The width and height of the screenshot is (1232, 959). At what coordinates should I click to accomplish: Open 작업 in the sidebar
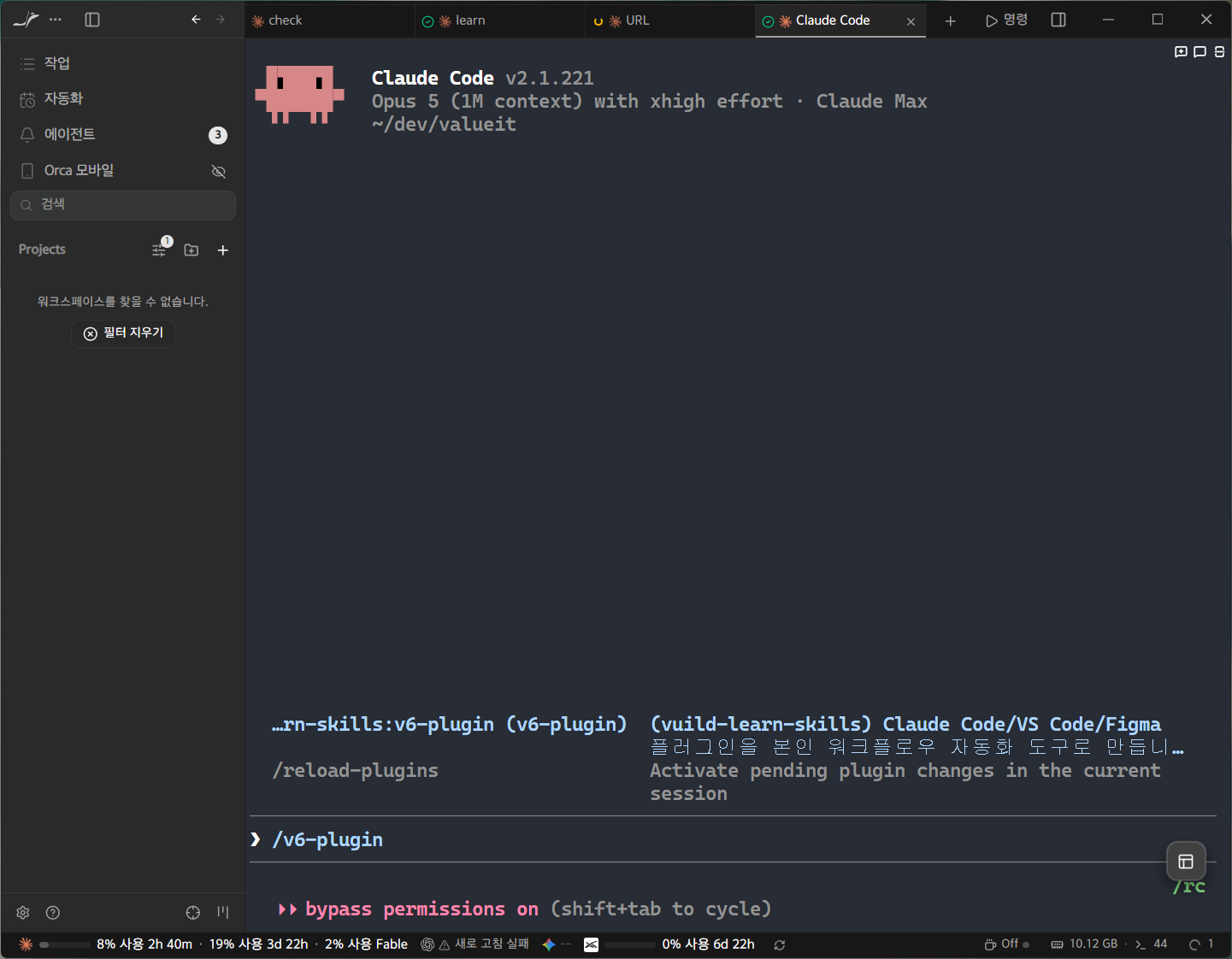(x=123, y=63)
